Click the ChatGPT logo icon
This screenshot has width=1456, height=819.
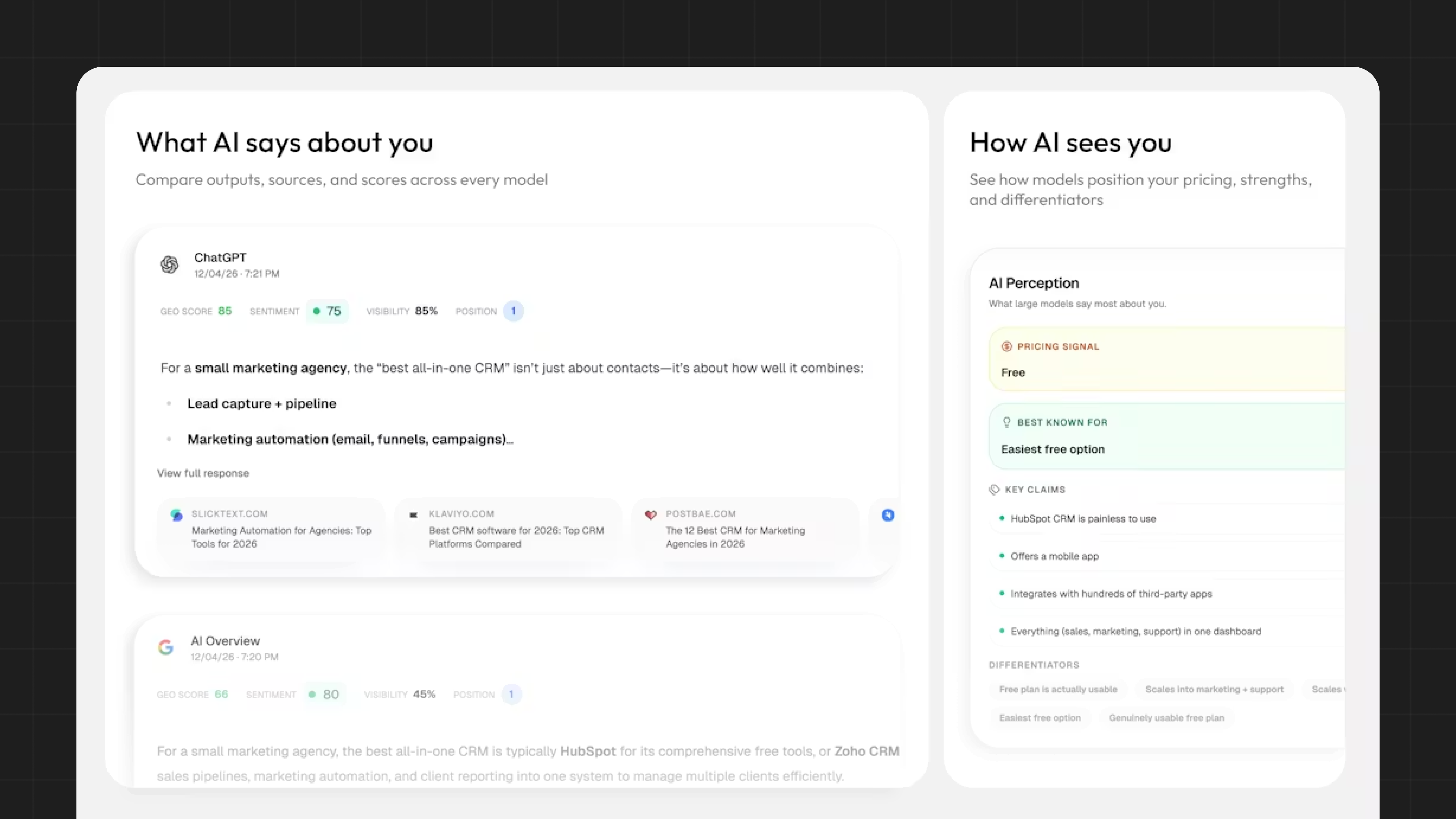[169, 265]
